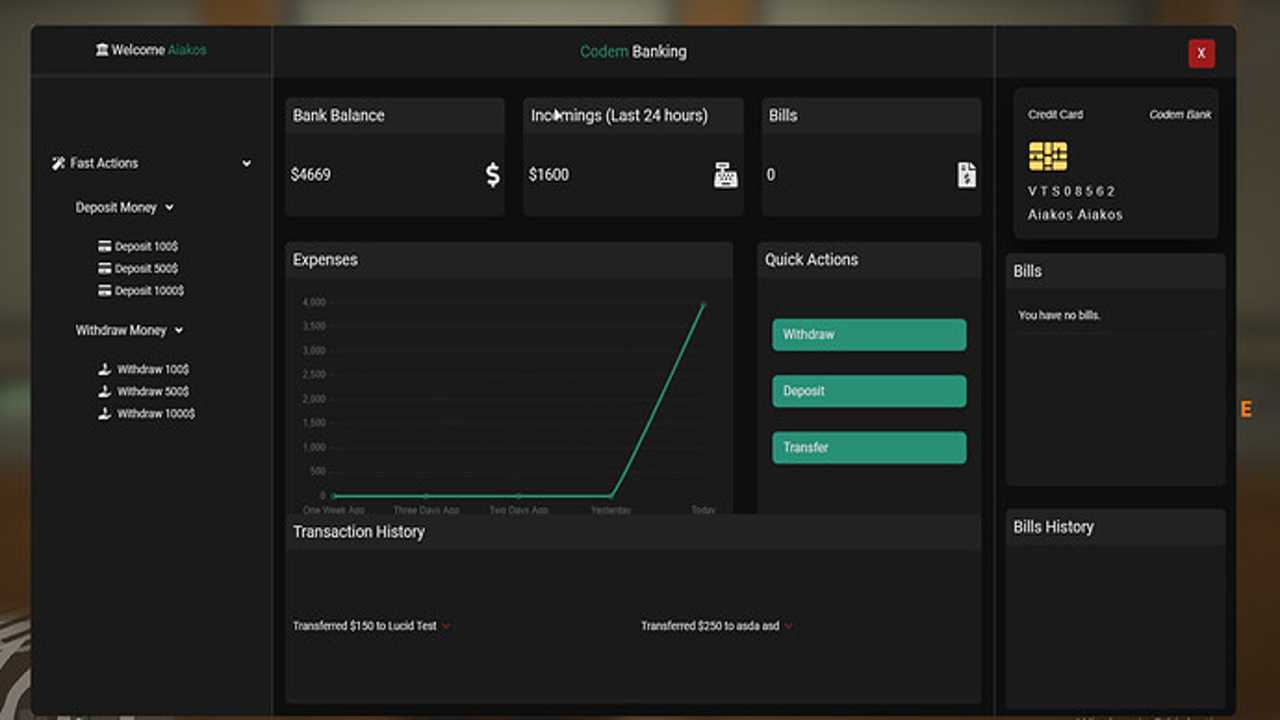The width and height of the screenshot is (1280, 720).
Task: Click the tools icon next to Fast Actions
Action: click(x=57, y=163)
